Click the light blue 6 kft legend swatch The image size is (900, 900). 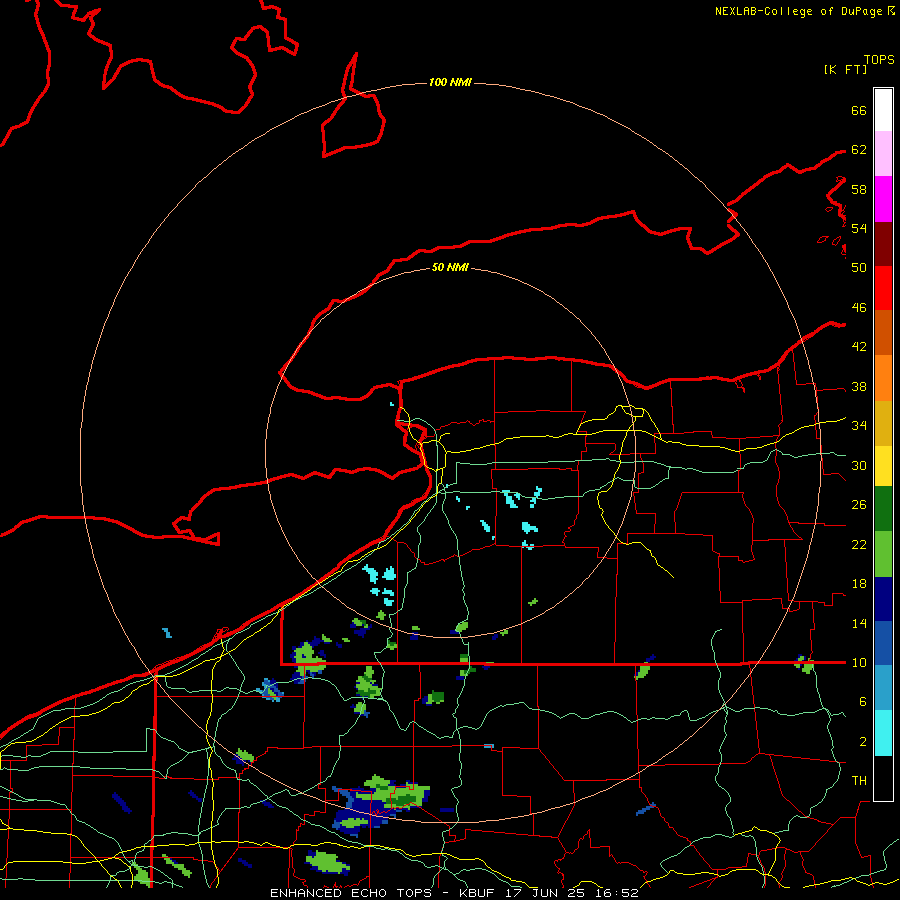[883, 687]
